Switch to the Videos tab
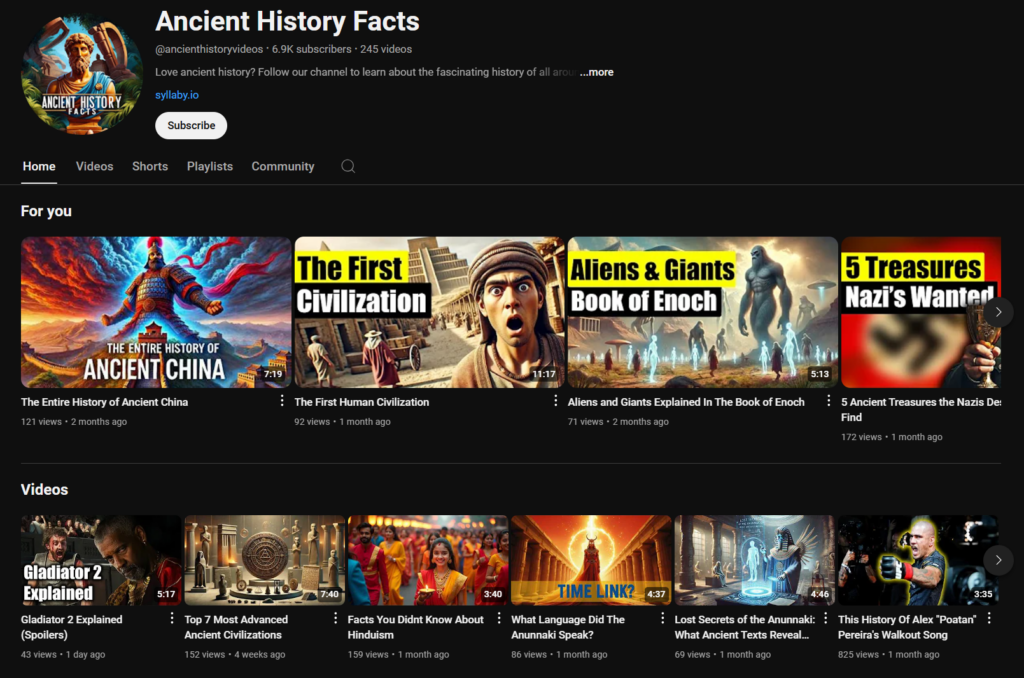 tap(94, 166)
